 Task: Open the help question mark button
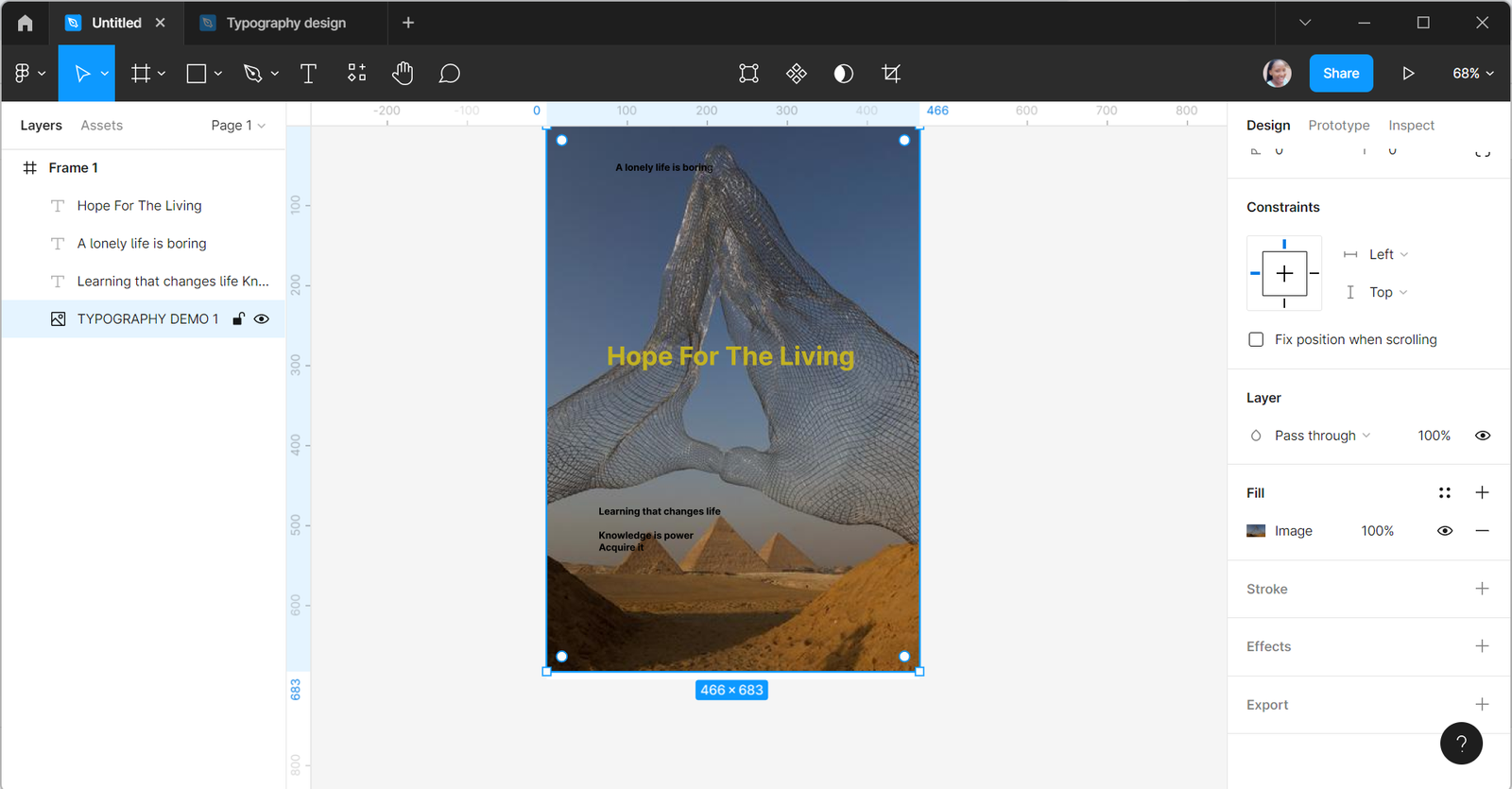(1461, 744)
